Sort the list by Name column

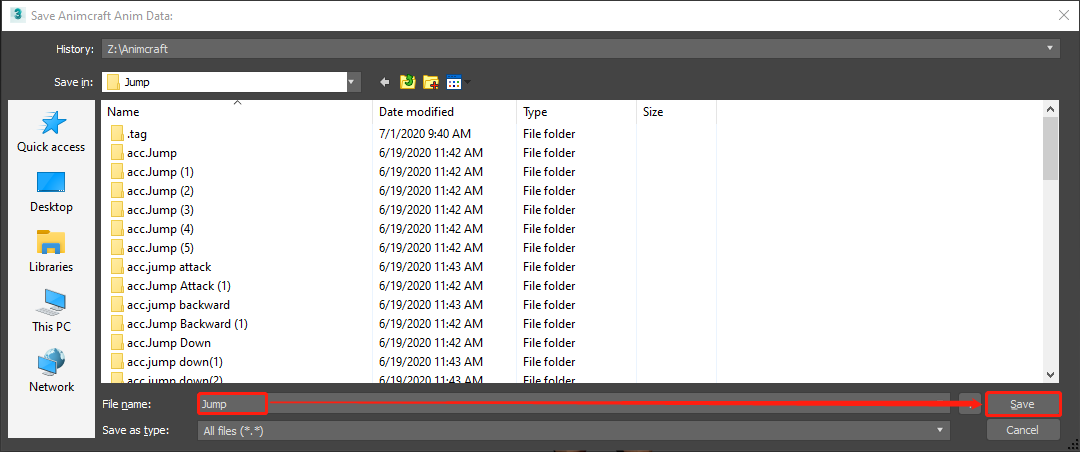click(x=237, y=112)
